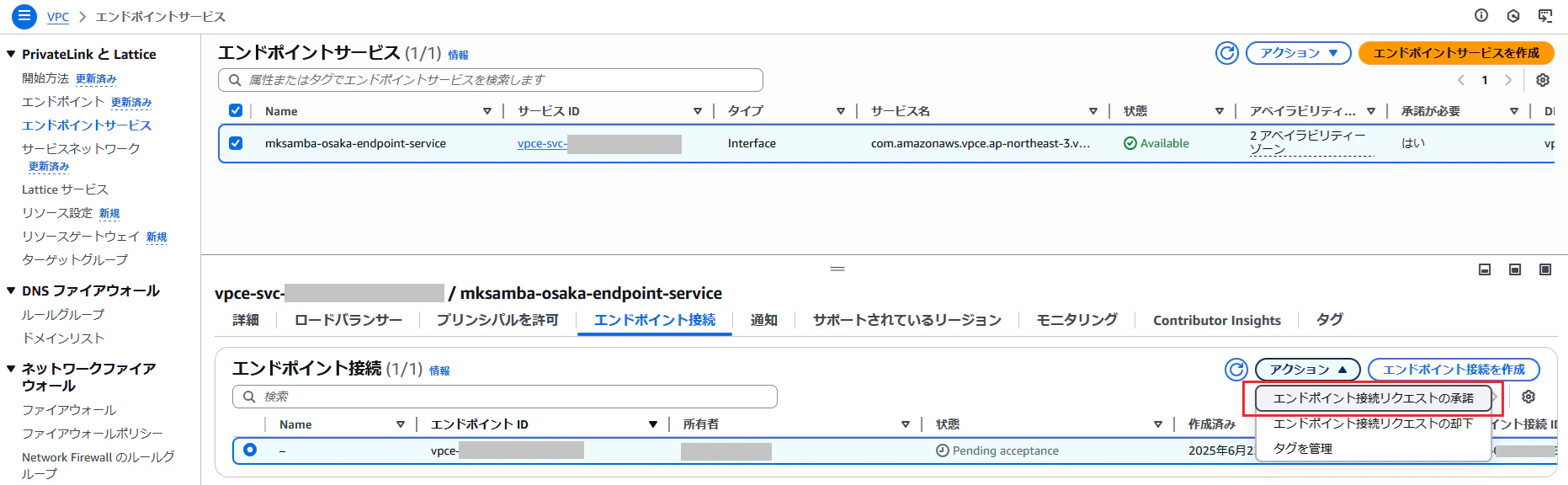1568x485 pixels.
Task: Open エンドポイント in sidebar
Action: click(x=63, y=102)
